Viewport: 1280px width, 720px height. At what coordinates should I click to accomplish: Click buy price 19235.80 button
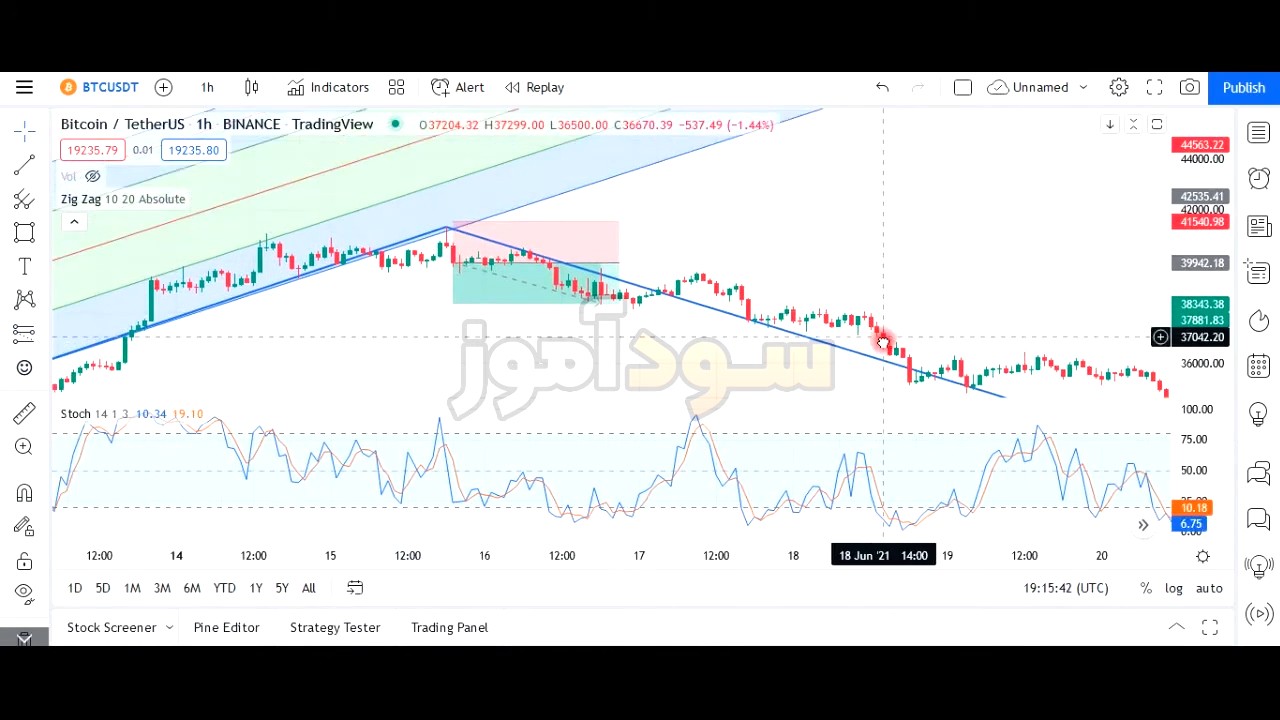194,150
